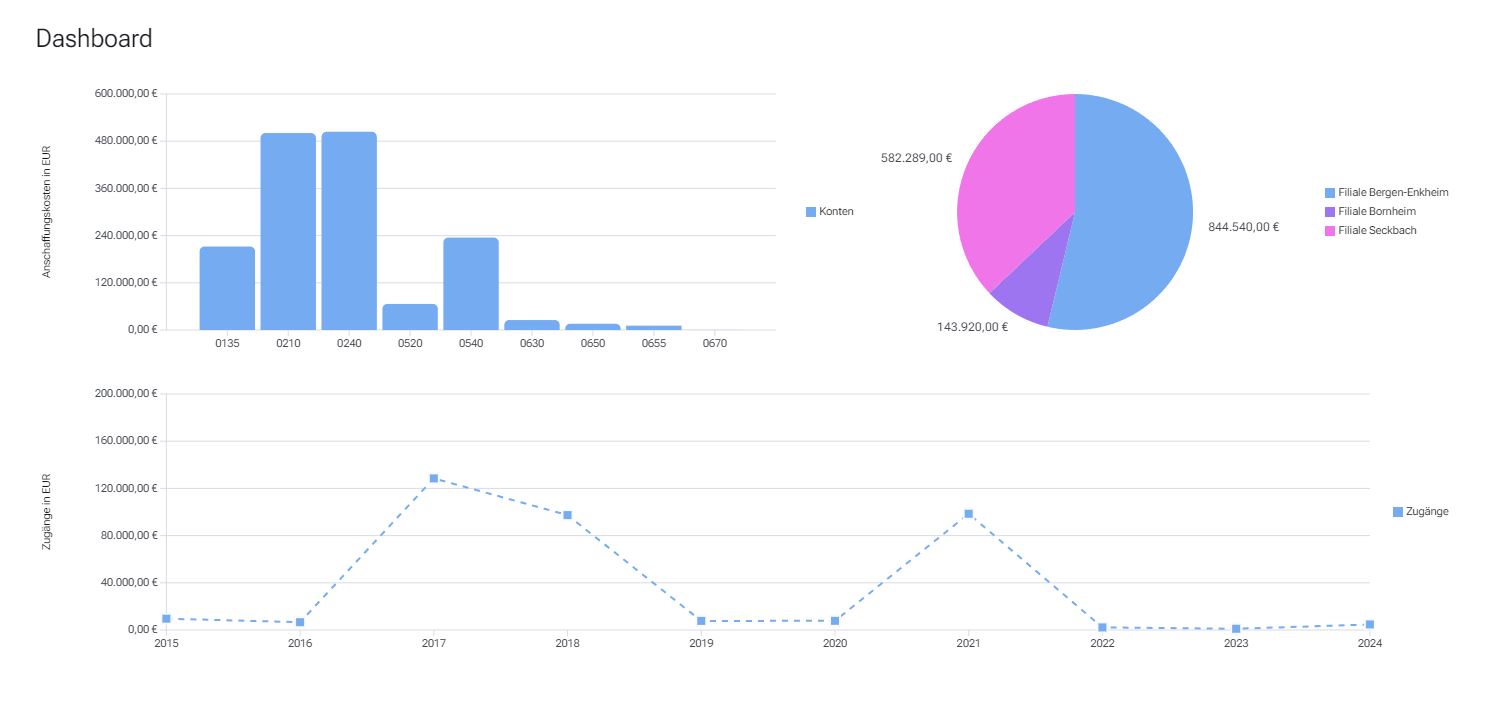Click the 0240 account bar
Image resolution: width=1503 pixels, height=726 pixels.
coord(349,231)
